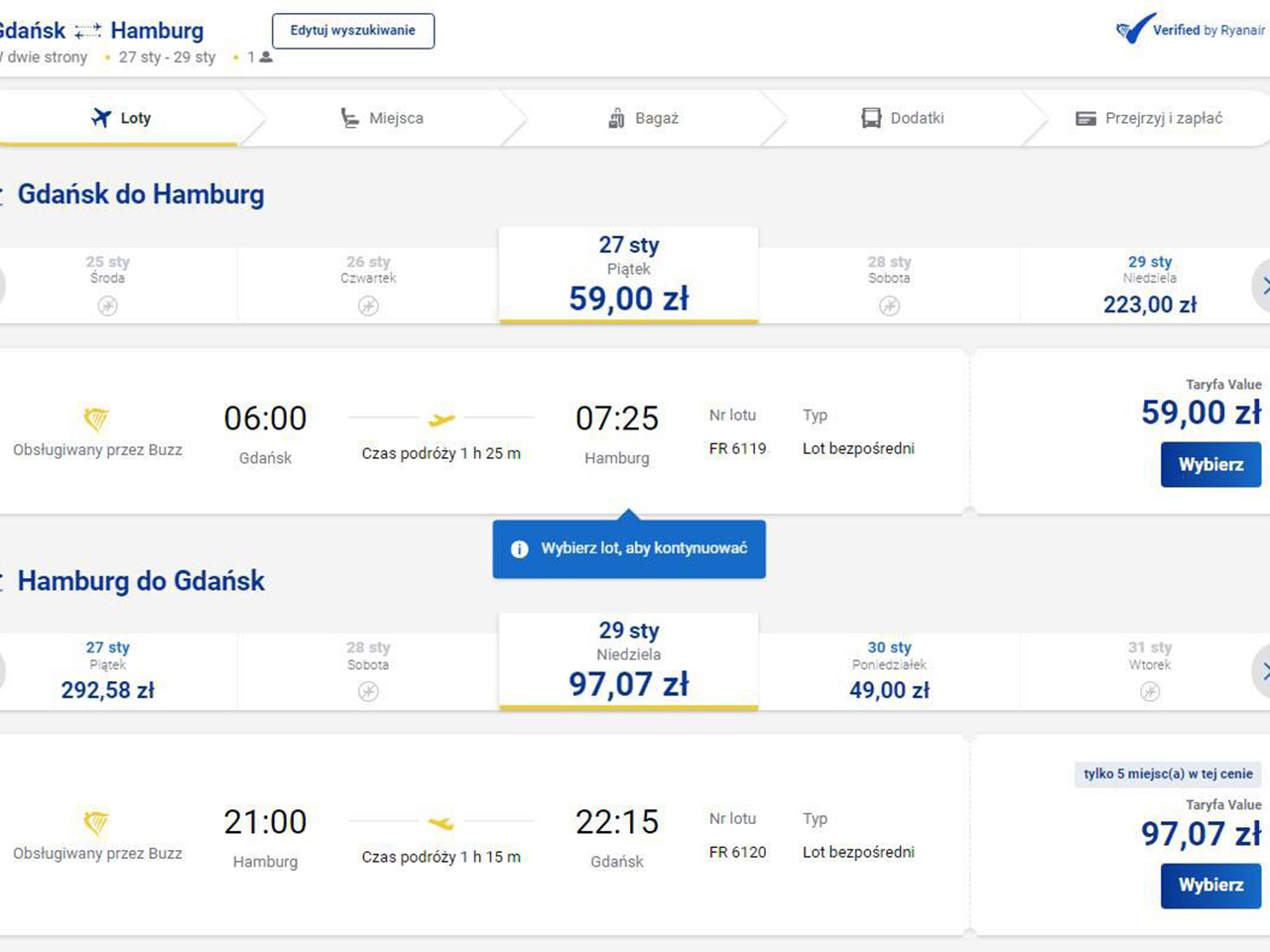Click the passenger count person icon
The width and height of the screenshot is (1270, 952).
pyautogui.click(x=266, y=58)
